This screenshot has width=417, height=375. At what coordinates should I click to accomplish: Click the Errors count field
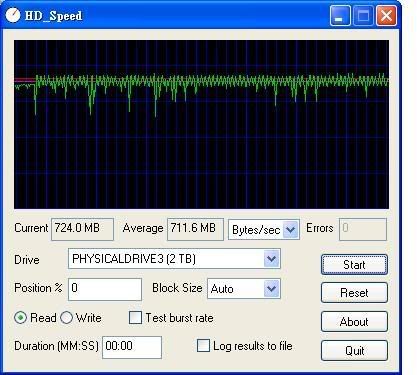(363, 229)
